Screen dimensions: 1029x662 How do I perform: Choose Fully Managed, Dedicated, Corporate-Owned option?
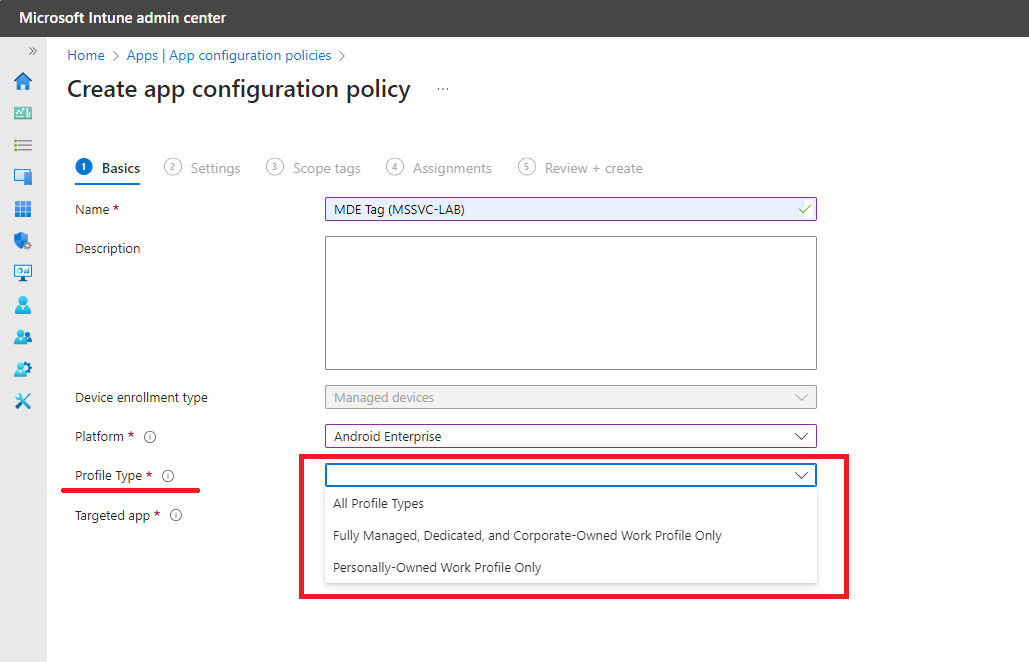pos(571,535)
